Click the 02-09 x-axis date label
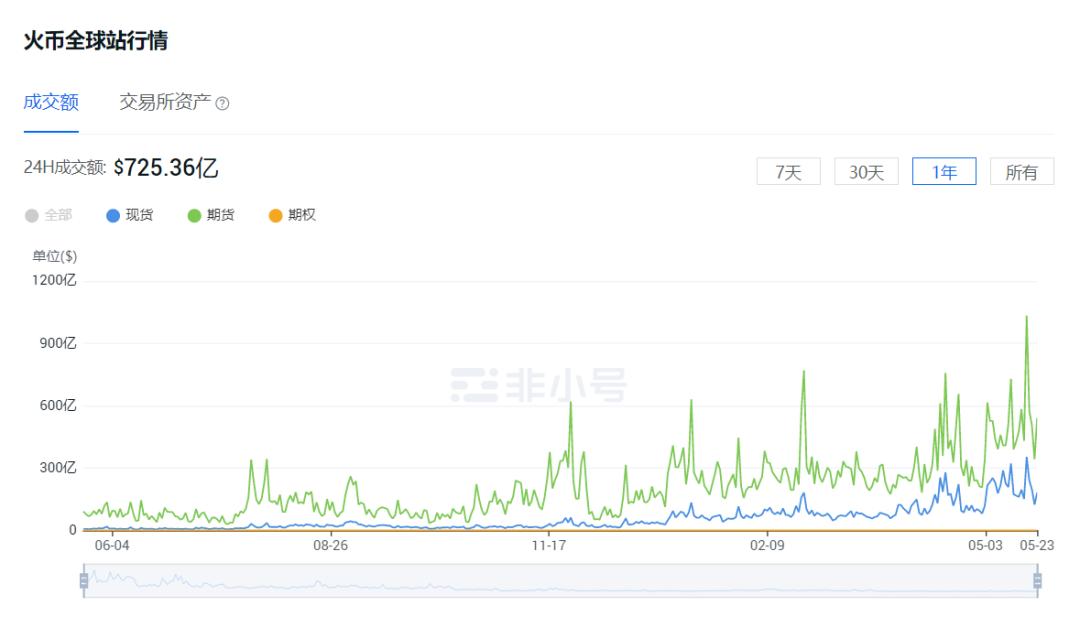The image size is (1080, 638). 767,545
